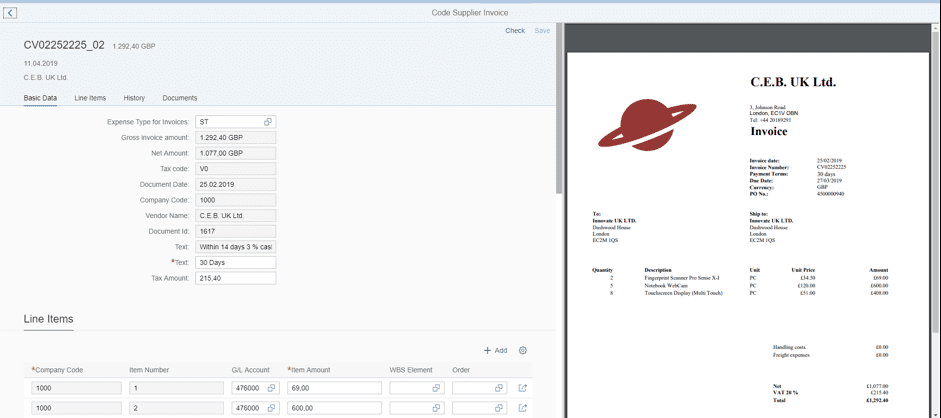The width and height of the screenshot is (941, 418).
Task: Add a new line item
Action: 496,350
